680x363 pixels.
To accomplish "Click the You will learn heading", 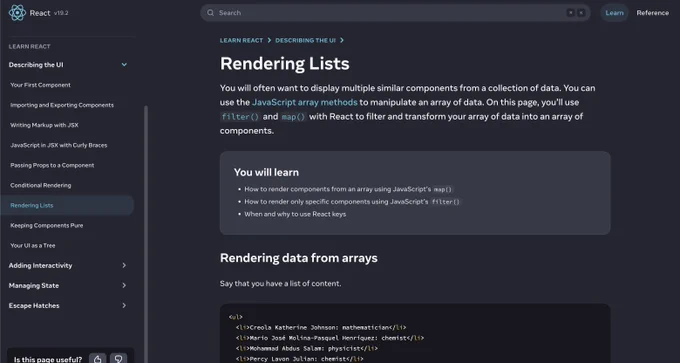I will [x=266, y=172].
